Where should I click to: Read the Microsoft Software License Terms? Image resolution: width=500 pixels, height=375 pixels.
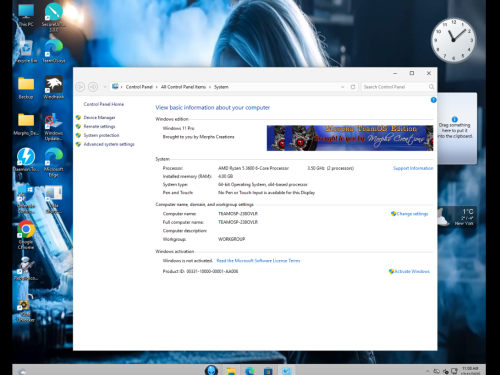[x=258, y=261]
